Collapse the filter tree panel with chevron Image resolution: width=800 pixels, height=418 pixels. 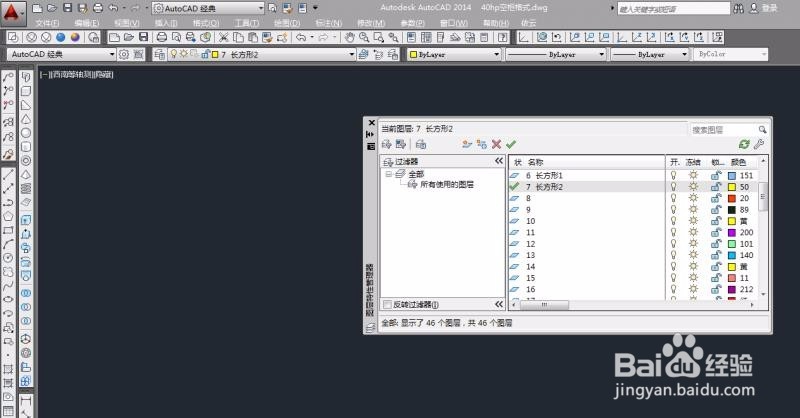[x=498, y=161]
